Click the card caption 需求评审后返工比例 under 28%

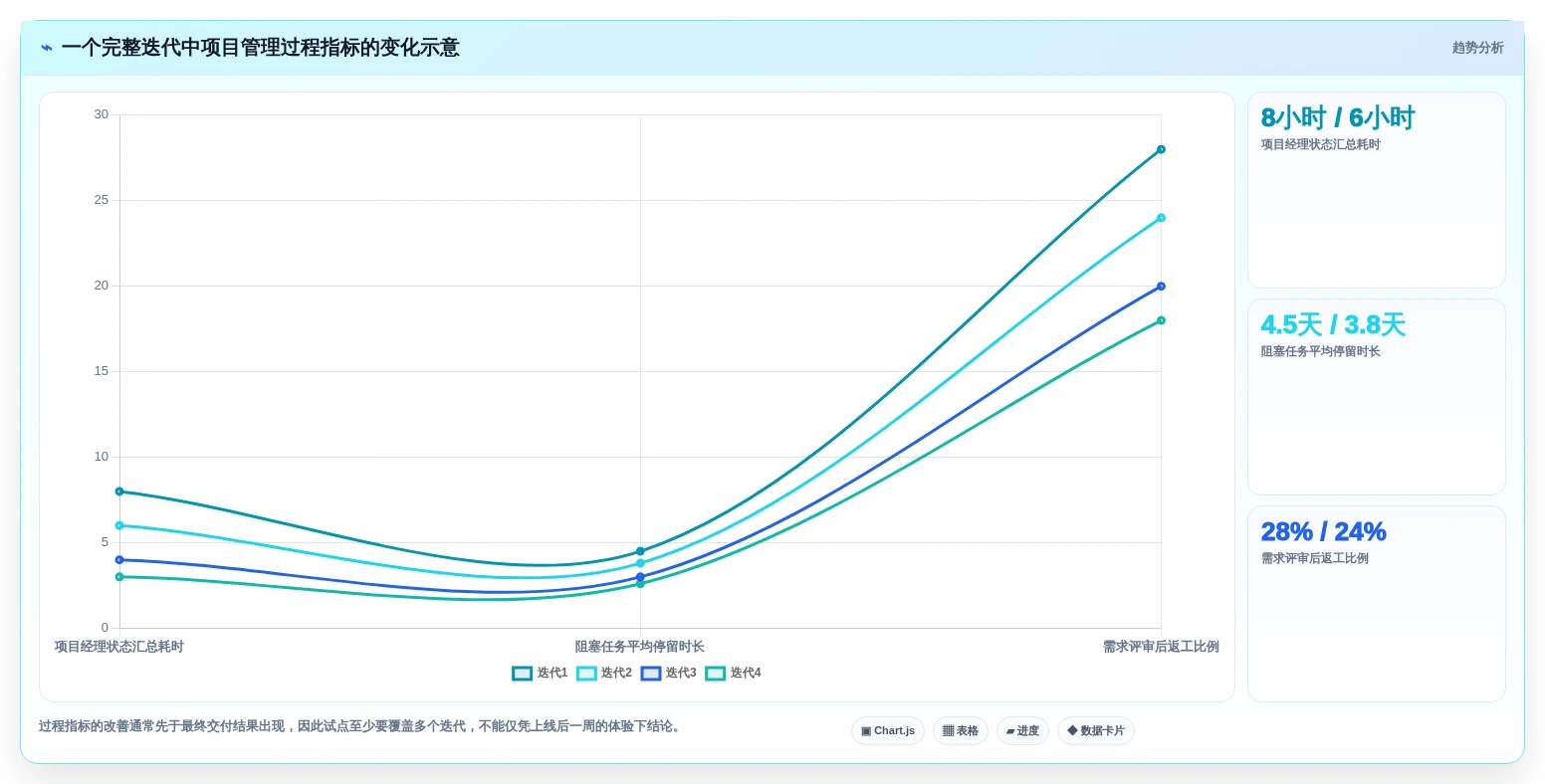coord(1314,558)
